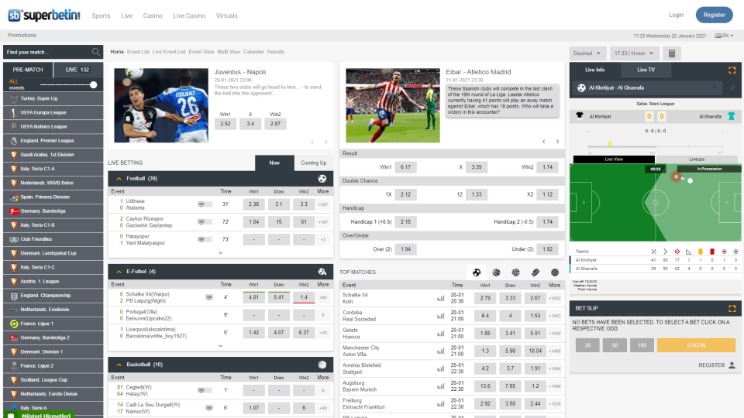Select third sport filter icon in Top Matches

click(516, 272)
